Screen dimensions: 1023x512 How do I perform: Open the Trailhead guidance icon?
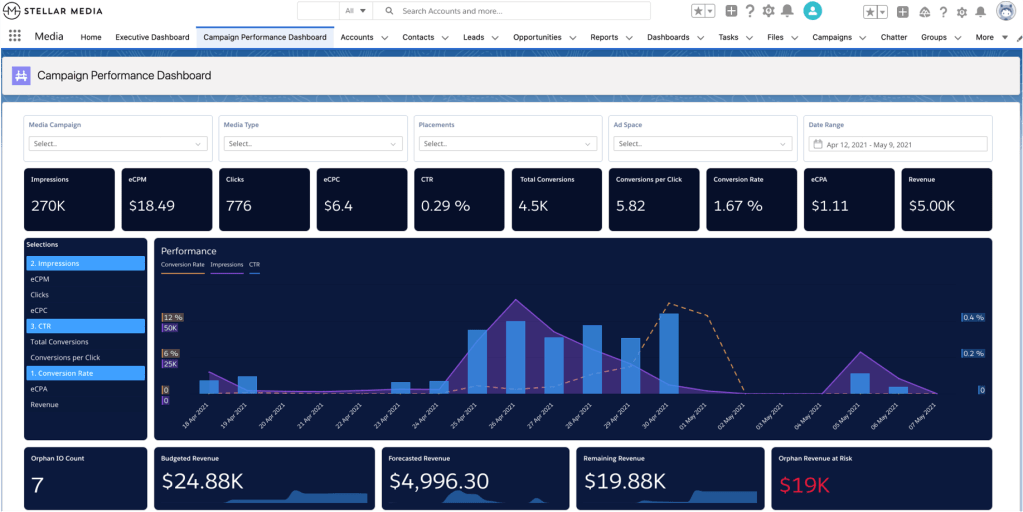[x=924, y=11]
